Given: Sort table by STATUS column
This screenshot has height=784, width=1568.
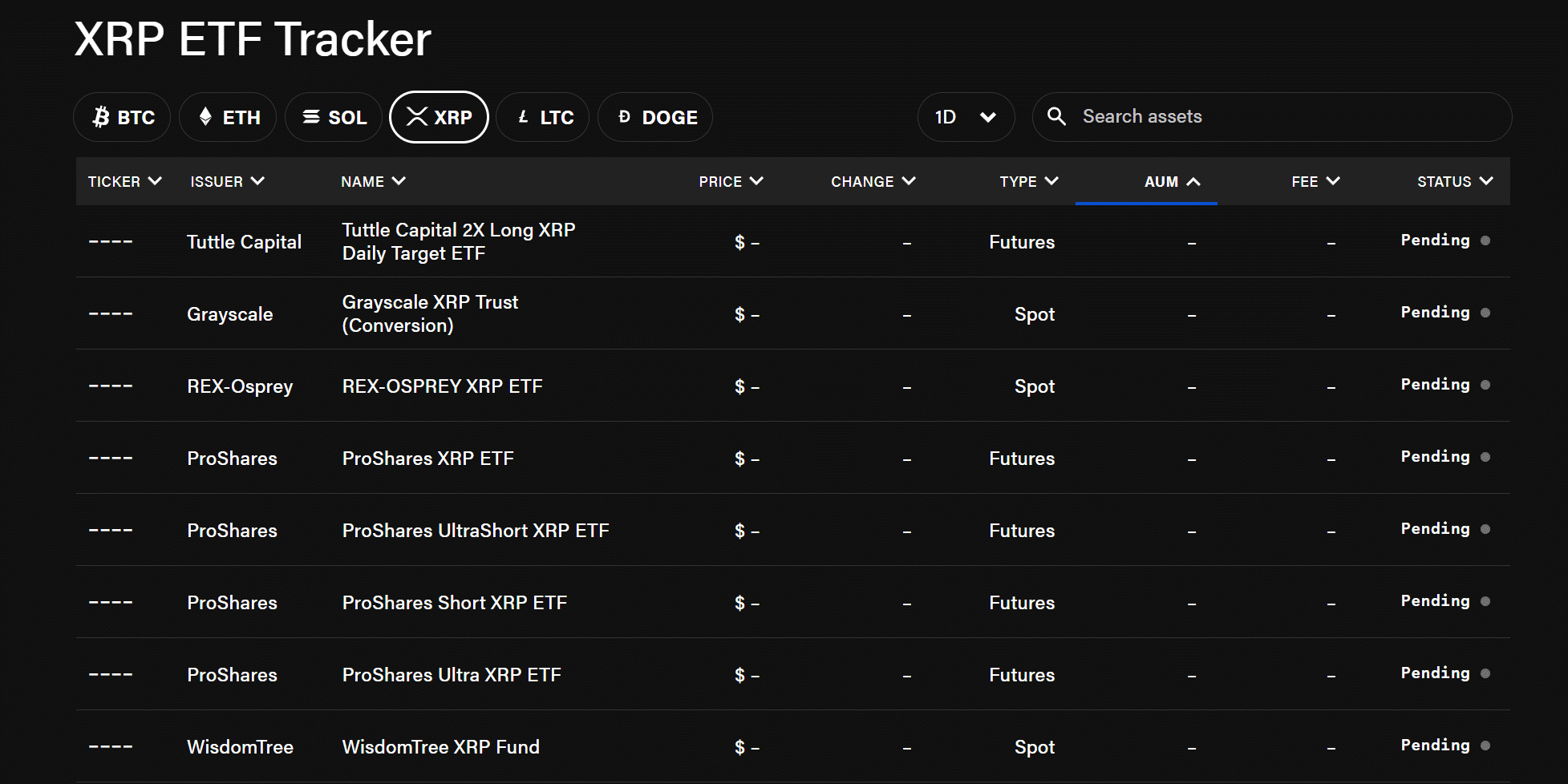Looking at the screenshot, I should (1455, 181).
